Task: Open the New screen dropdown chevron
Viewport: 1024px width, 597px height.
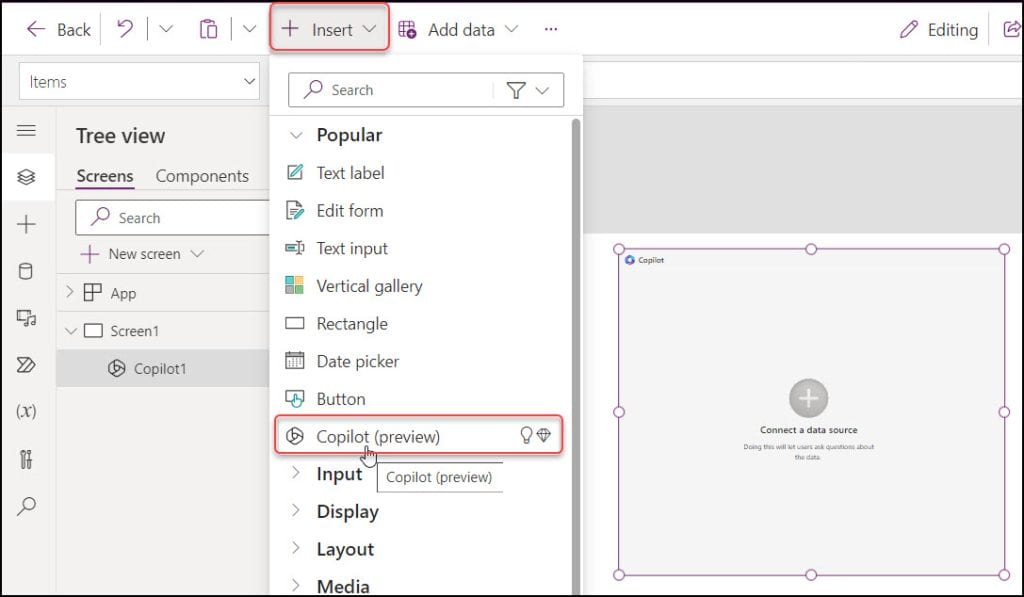Action: tap(197, 253)
